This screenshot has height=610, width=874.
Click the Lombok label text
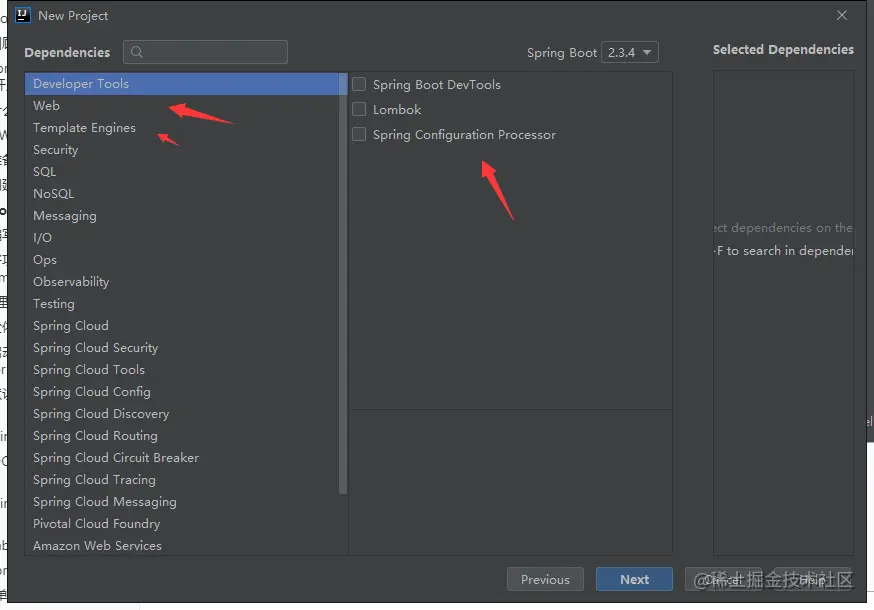(397, 110)
